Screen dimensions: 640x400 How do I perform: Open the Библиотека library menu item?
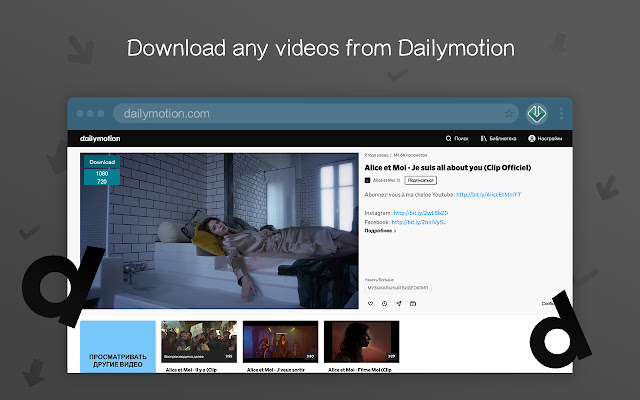coord(498,139)
